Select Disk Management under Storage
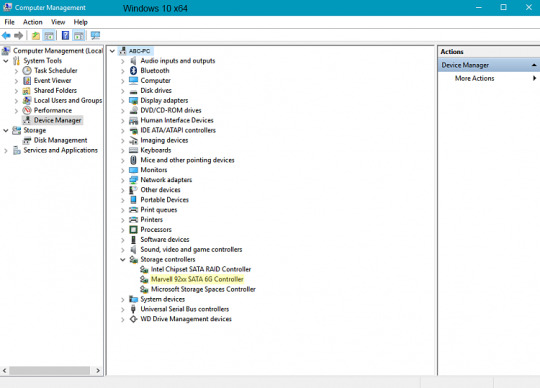 60,140
